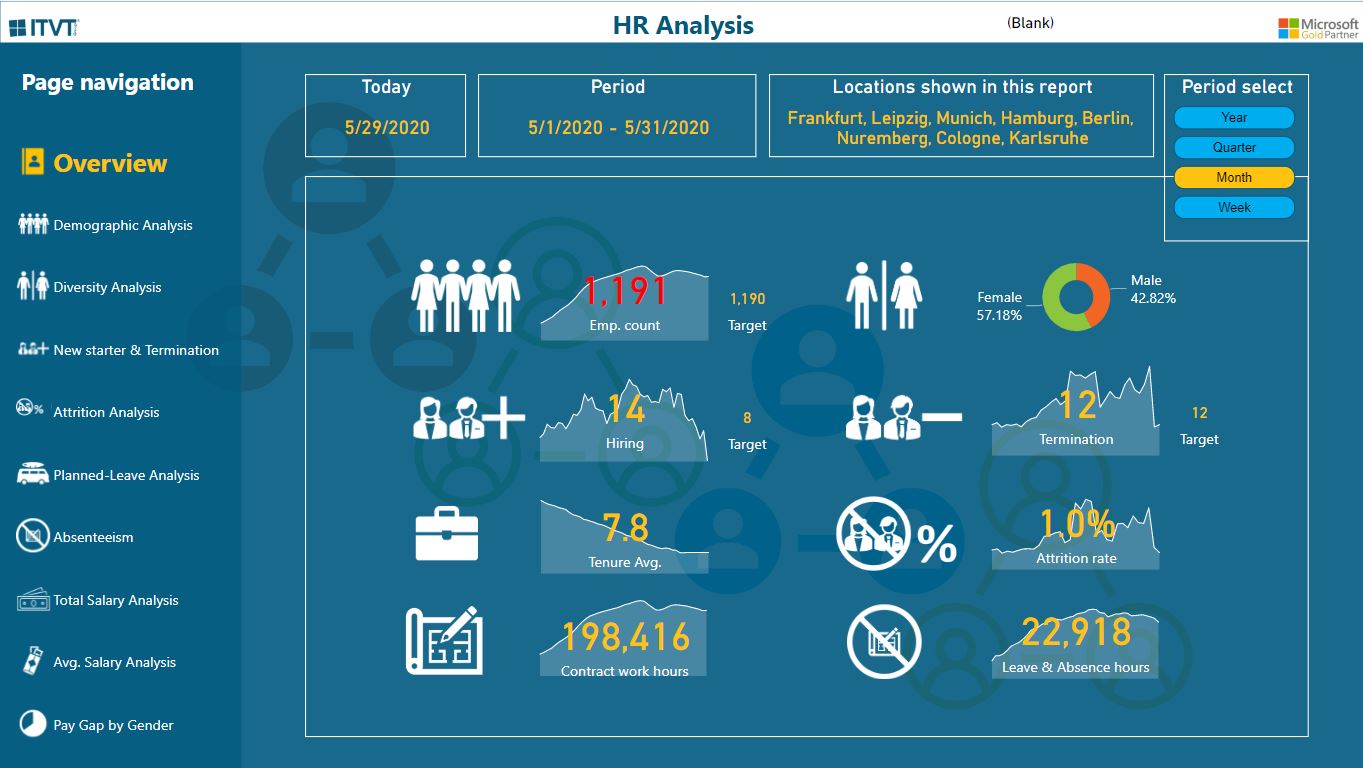
Task: Open Avg. Salary Analysis page
Action: (x=114, y=662)
